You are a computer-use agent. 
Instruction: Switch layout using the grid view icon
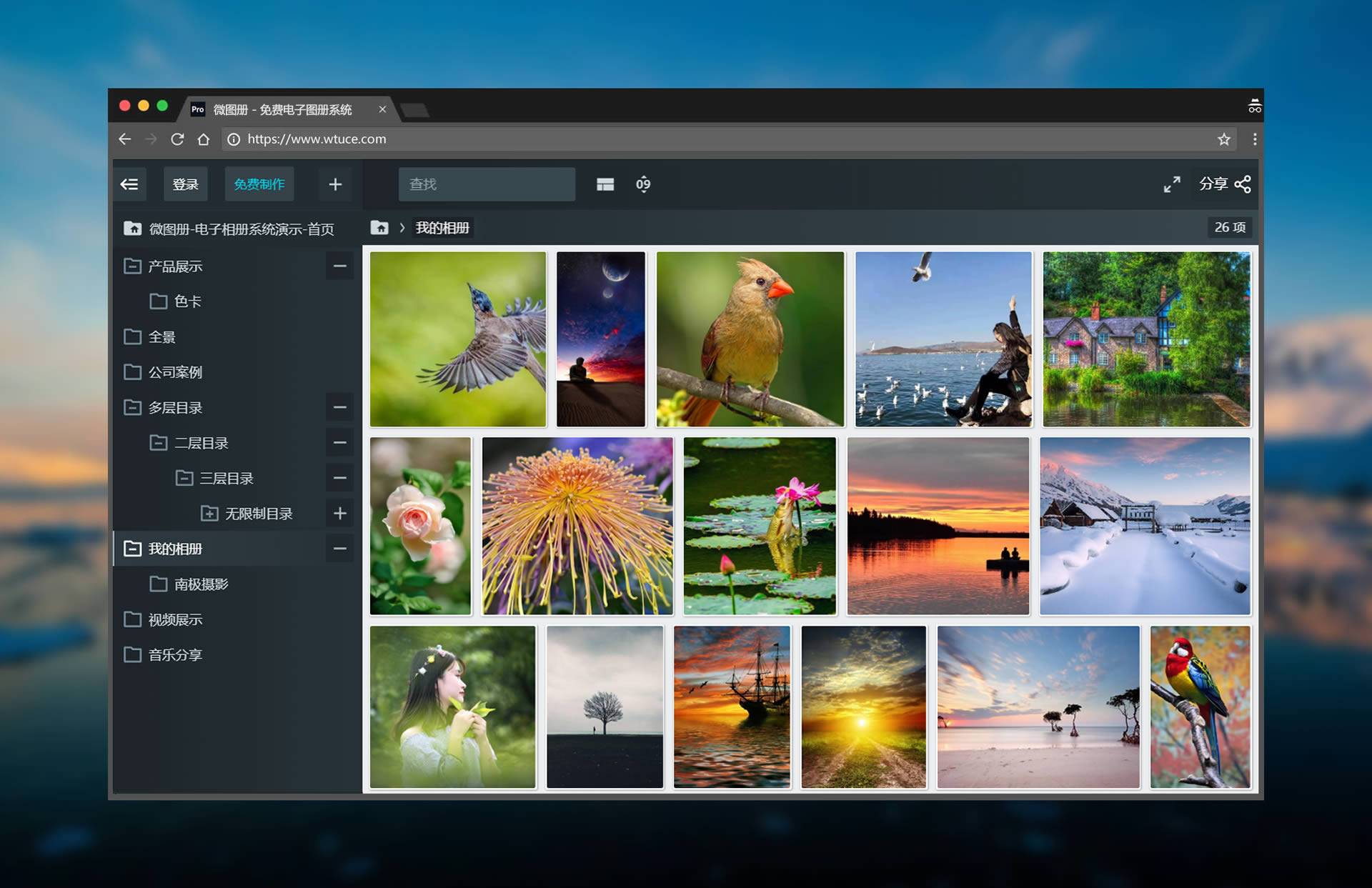pos(605,184)
